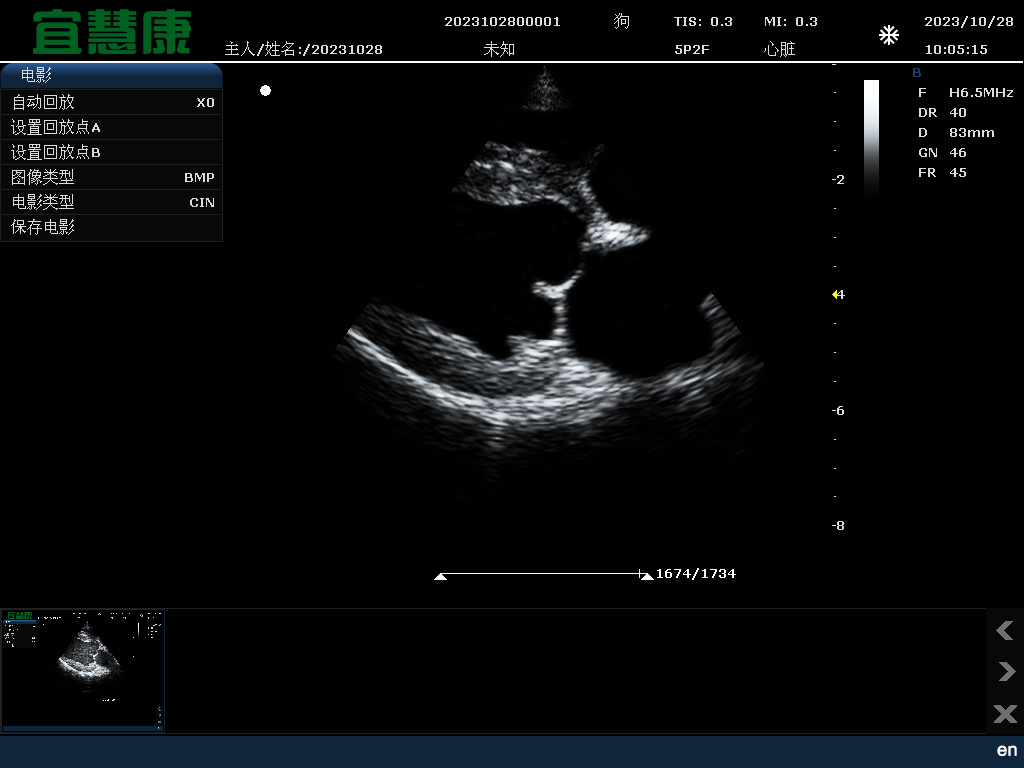
Task: Click the X delete icon in thumbnail bar
Action: click(x=1005, y=713)
